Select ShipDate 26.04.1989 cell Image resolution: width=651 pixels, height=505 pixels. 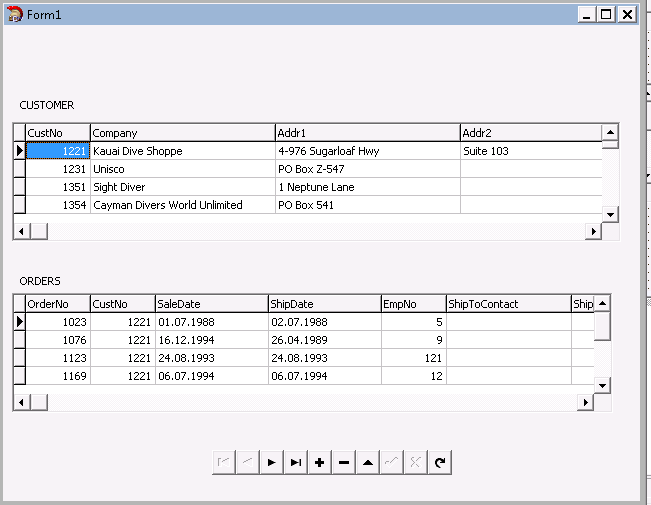click(x=325, y=340)
